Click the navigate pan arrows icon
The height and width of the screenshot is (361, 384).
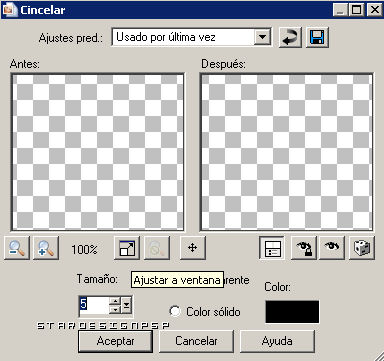pyautogui.click(x=193, y=248)
